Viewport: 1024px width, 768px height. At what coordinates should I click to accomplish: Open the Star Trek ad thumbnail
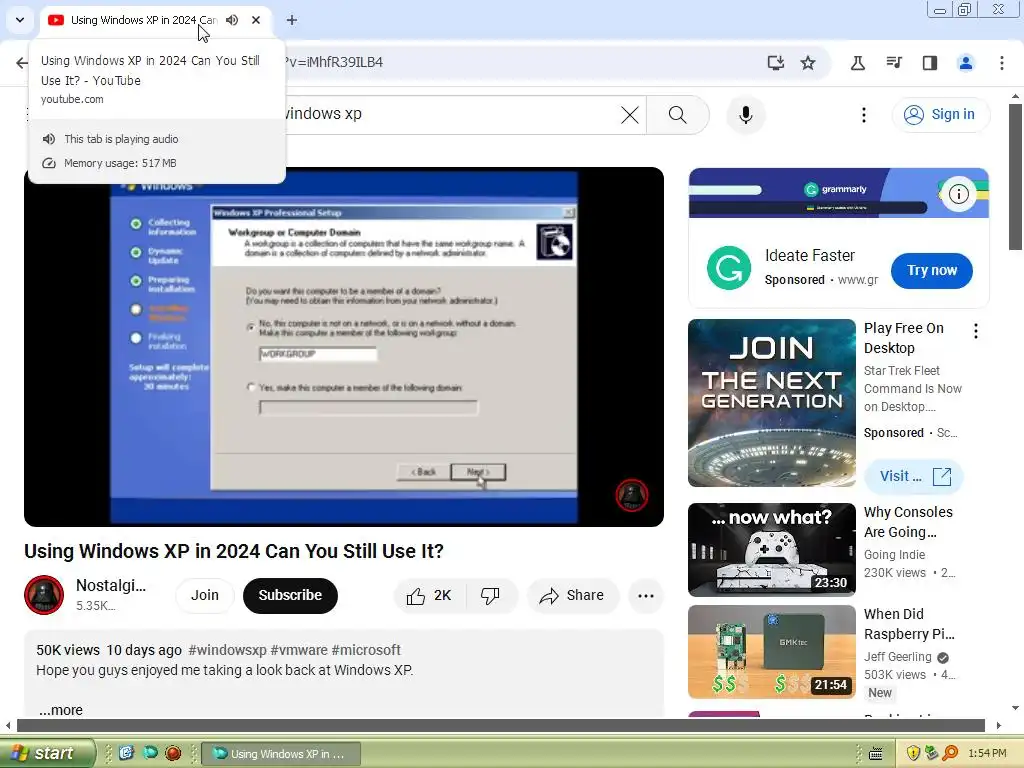pos(771,403)
